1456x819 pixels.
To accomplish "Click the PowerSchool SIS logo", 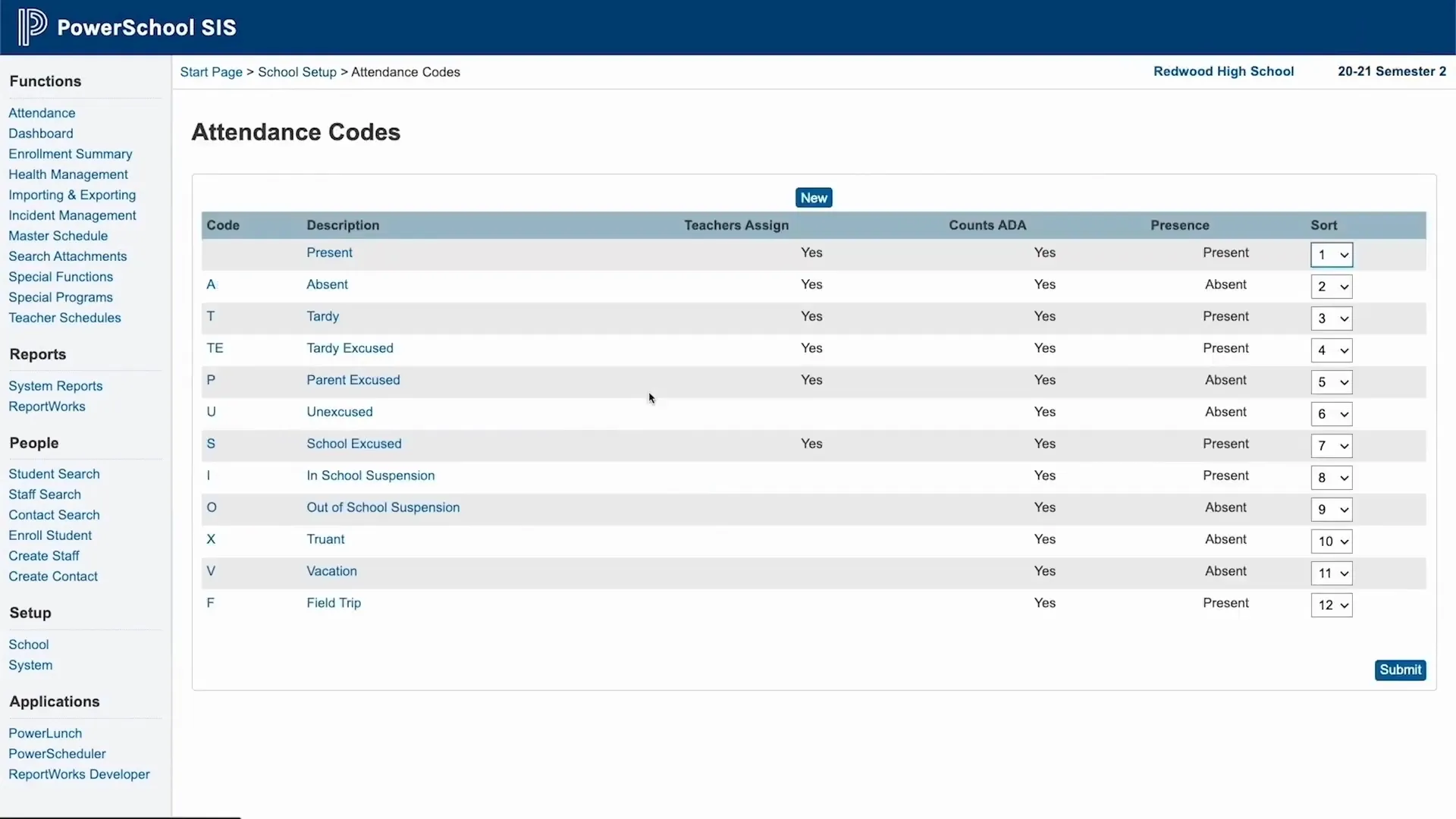I will [x=125, y=27].
